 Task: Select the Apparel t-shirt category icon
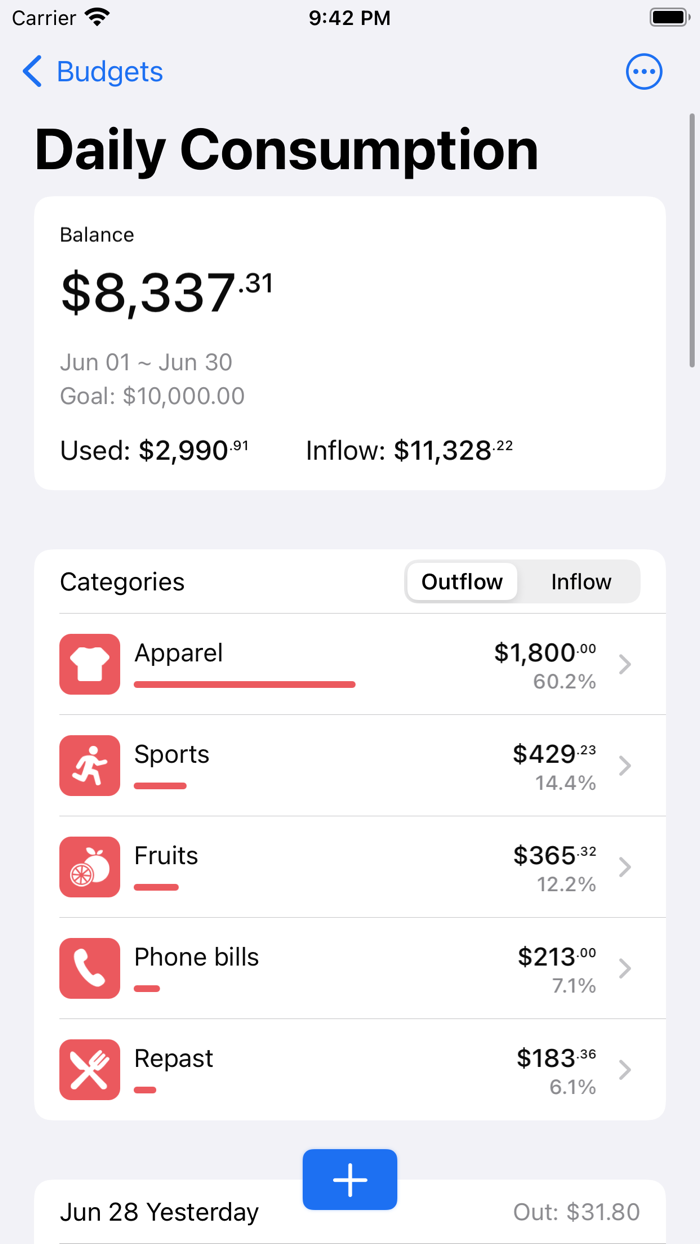[x=89, y=664]
